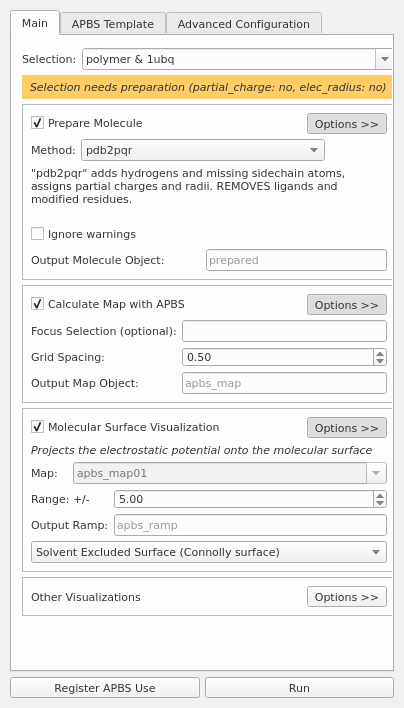Decrease Range value with down arrow

(380, 503)
